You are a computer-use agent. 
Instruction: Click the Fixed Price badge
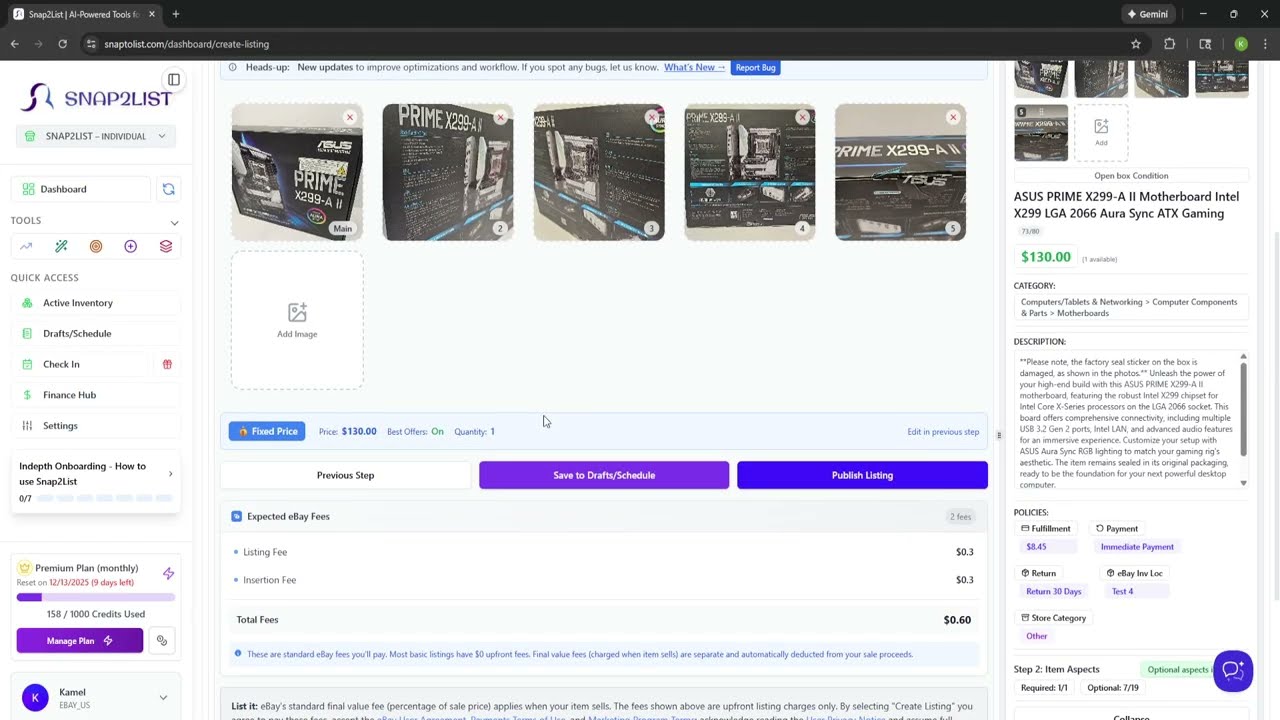[x=267, y=431]
